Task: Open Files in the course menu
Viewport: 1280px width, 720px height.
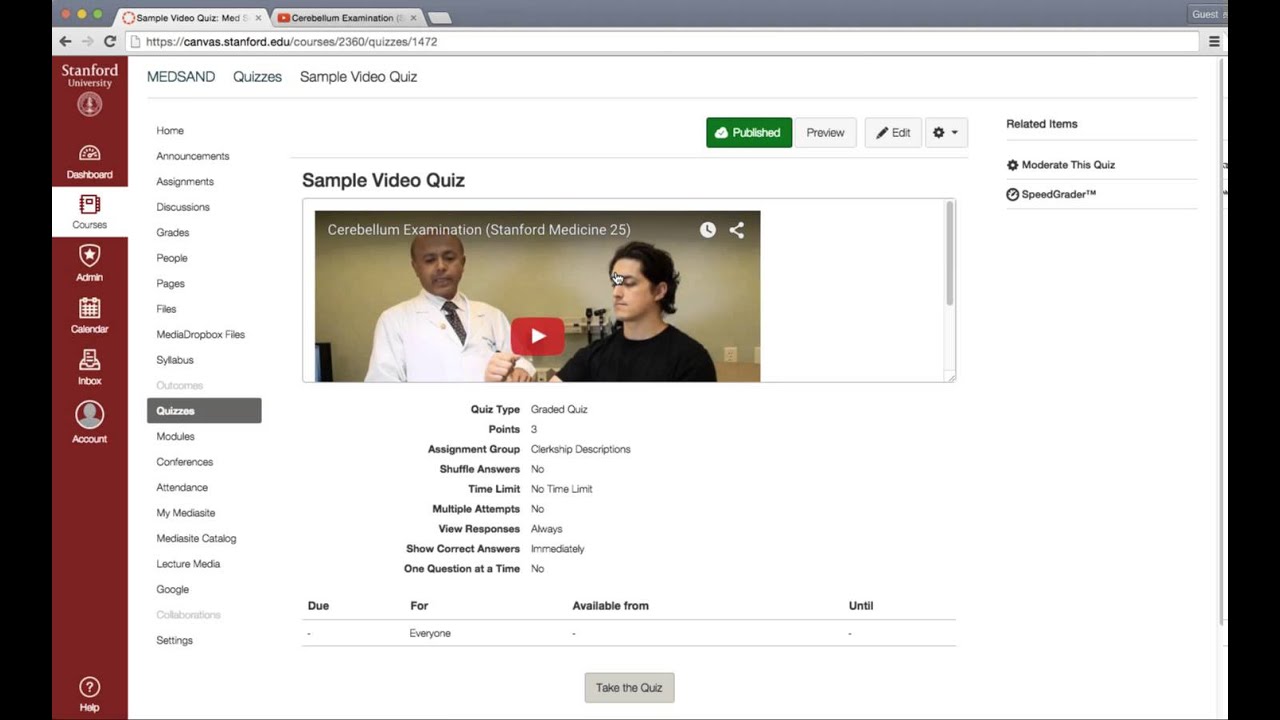Action: (166, 309)
